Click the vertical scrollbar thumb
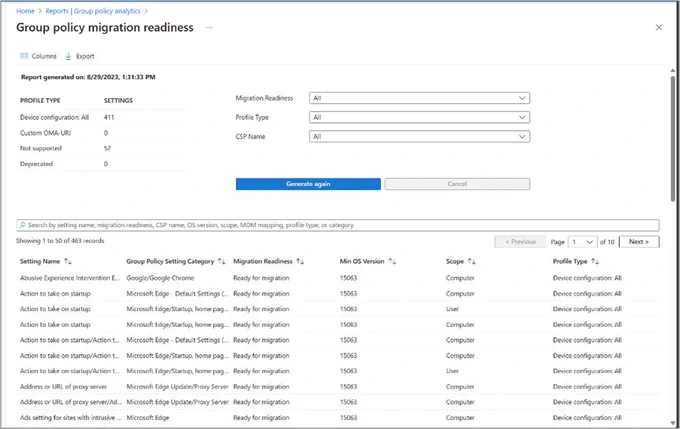Image resolution: width=680 pixels, height=429 pixels. coord(673,138)
